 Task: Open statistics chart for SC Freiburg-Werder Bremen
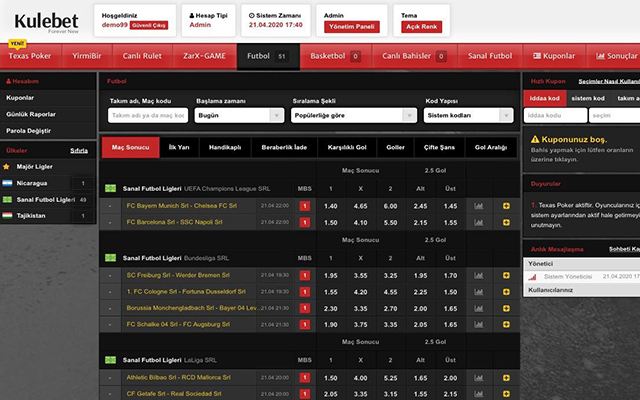coord(478,274)
